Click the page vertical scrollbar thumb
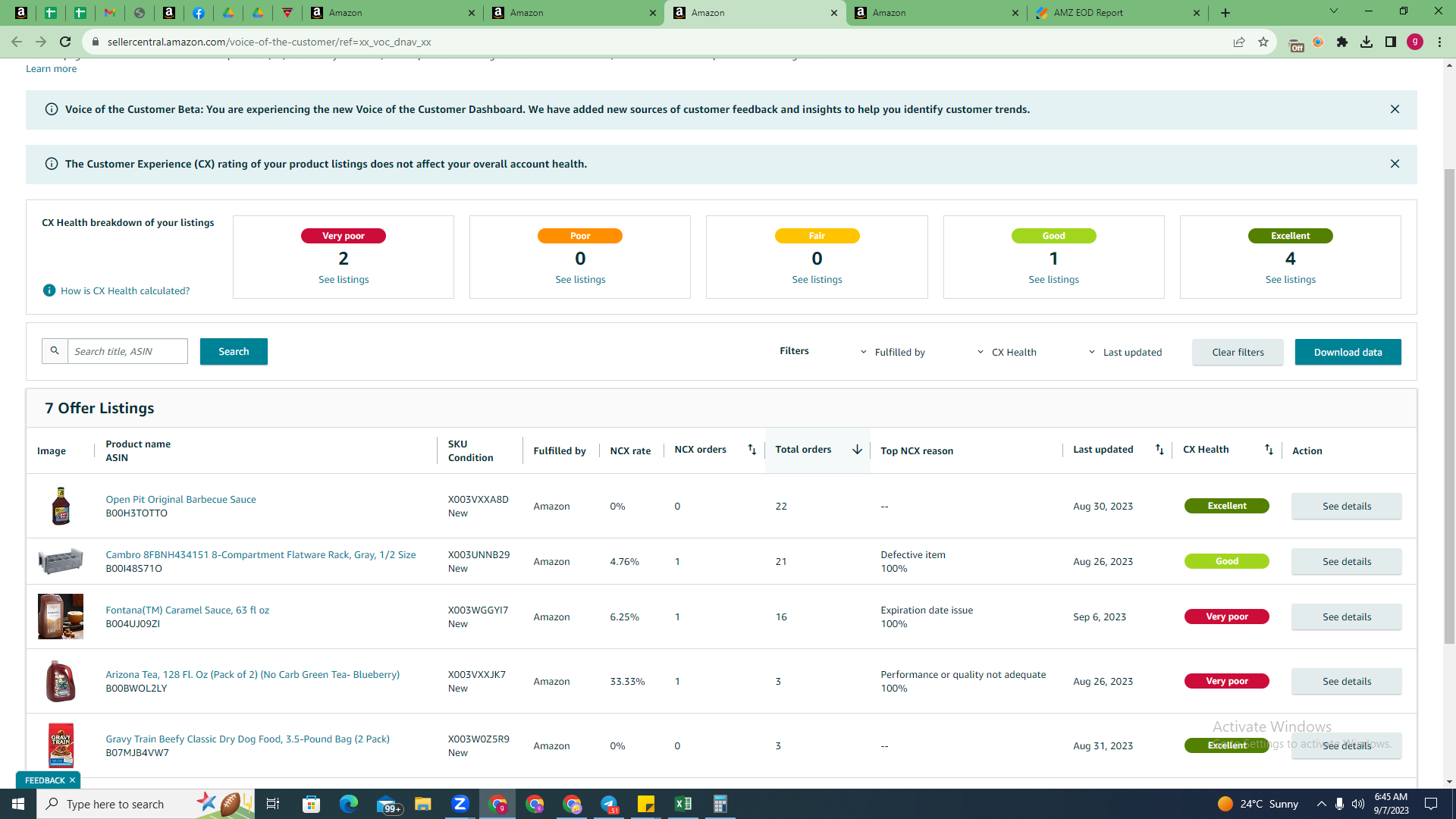 [x=1449, y=406]
